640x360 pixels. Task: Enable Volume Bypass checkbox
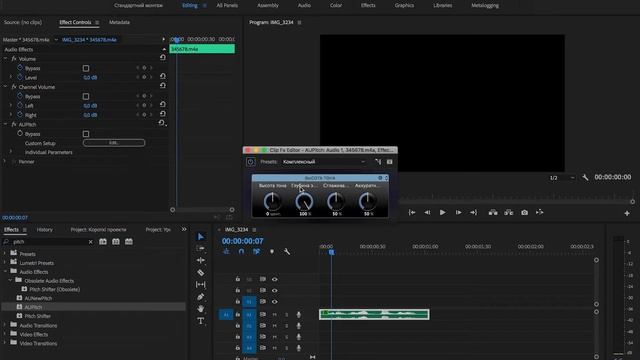tap(86, 68)
